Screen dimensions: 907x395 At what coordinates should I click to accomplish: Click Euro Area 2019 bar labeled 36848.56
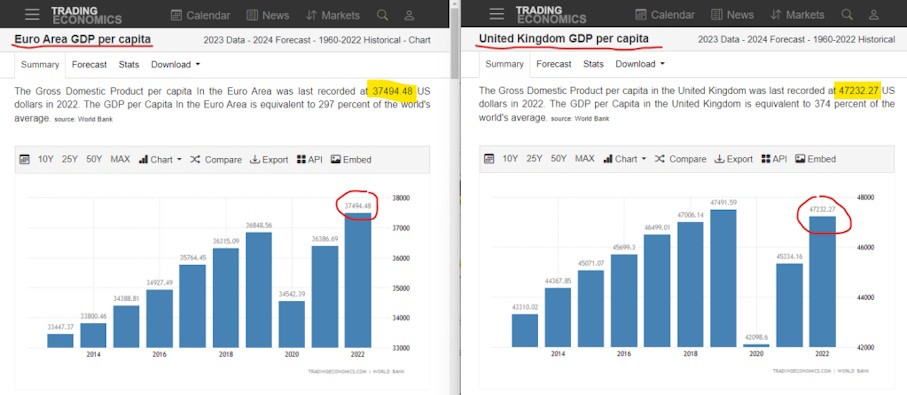259,290
